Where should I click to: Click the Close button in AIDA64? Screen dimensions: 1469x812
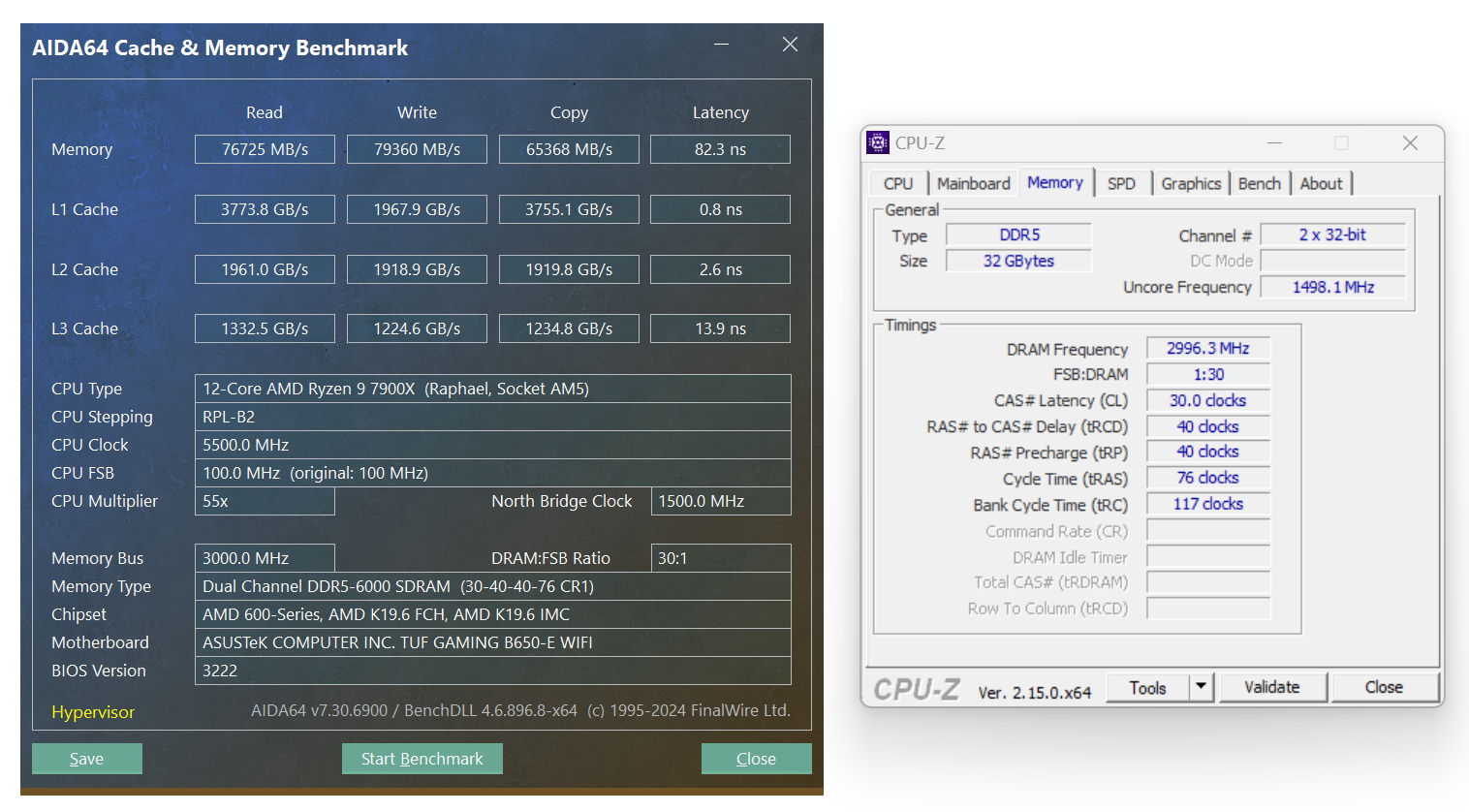pos(756,759)
